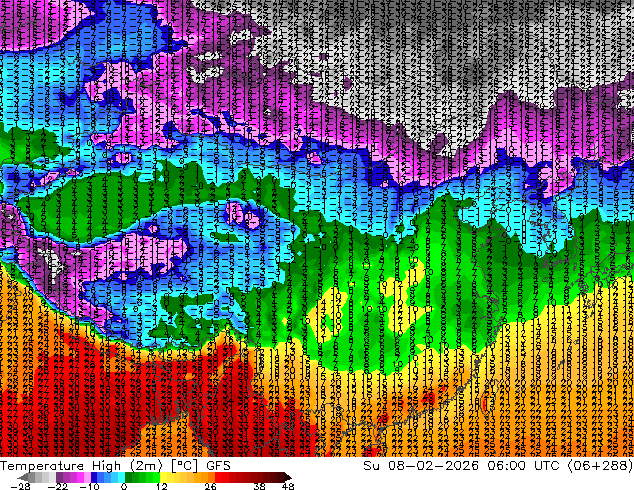Click the '12' legend value
This screenshot has height=490, width=634.
(162, 486)
